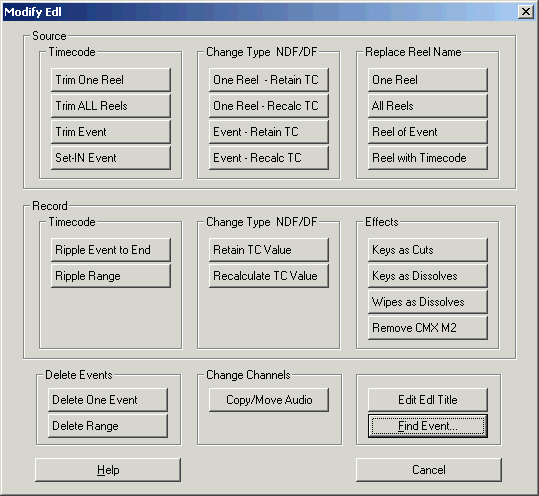
Task: Choose Set-IN Event button
Action: coord(111,158)
